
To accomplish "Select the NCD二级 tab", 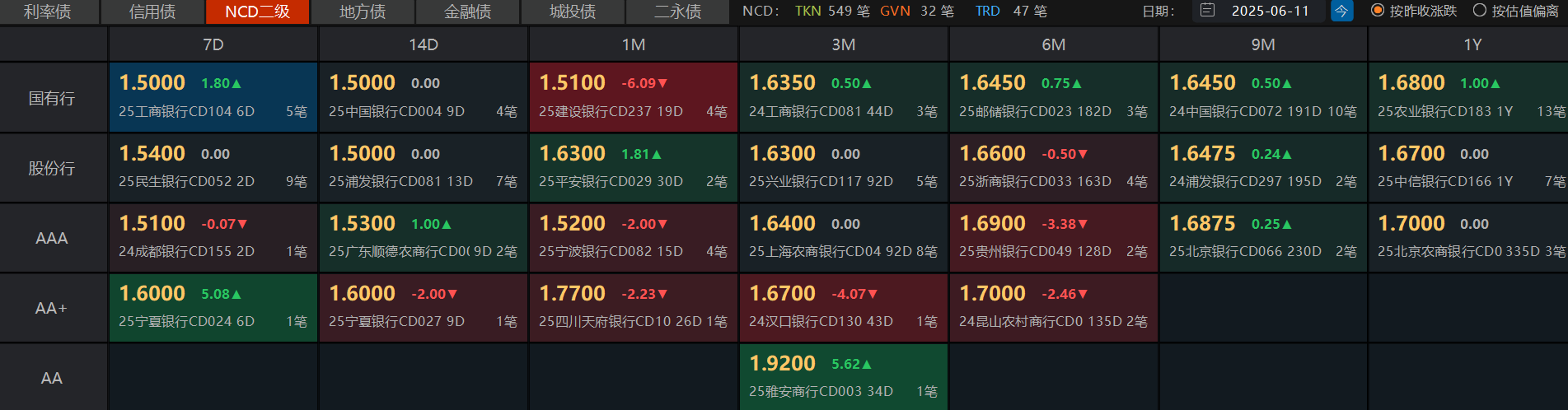I will tap(257, 12).
